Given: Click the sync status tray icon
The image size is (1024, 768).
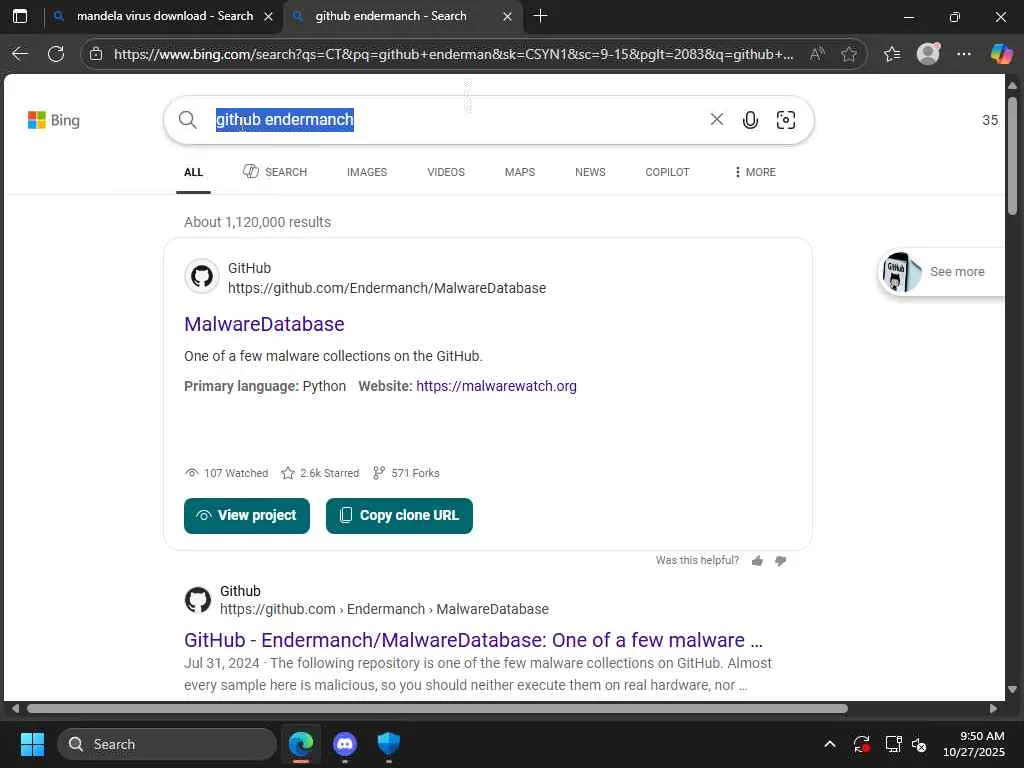Looking at the screenshot, I should 861,744.
